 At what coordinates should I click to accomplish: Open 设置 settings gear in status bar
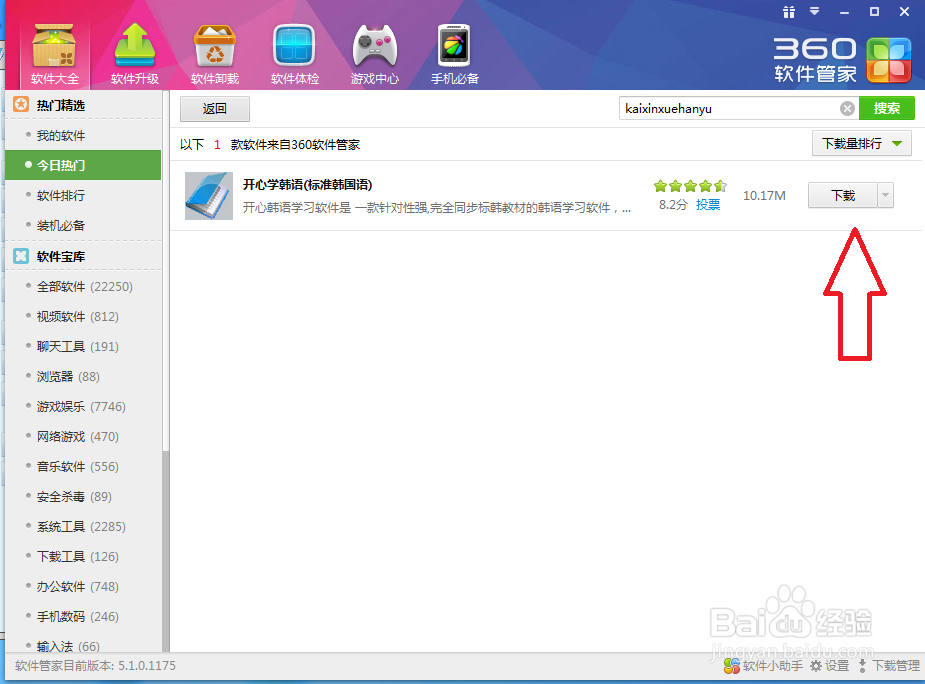(829, 666)
